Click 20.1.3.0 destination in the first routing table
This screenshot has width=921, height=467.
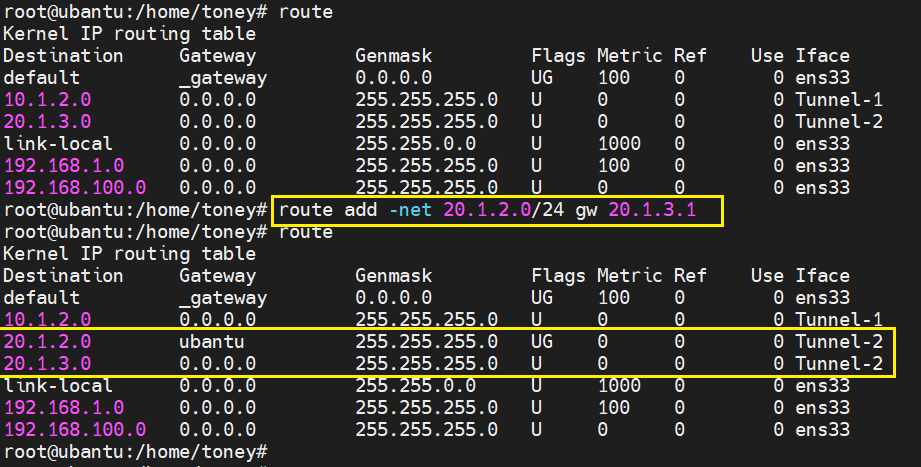pyautogui.click(x=48, y=122)
